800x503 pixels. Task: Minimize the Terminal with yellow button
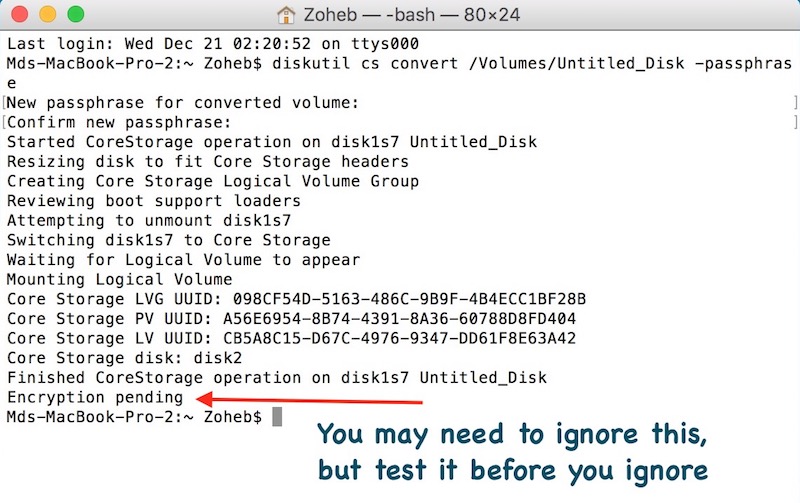[46, 16]
